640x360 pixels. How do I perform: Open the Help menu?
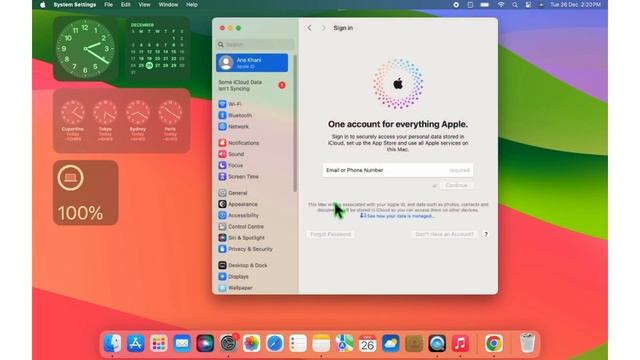[x=192, y=5]
